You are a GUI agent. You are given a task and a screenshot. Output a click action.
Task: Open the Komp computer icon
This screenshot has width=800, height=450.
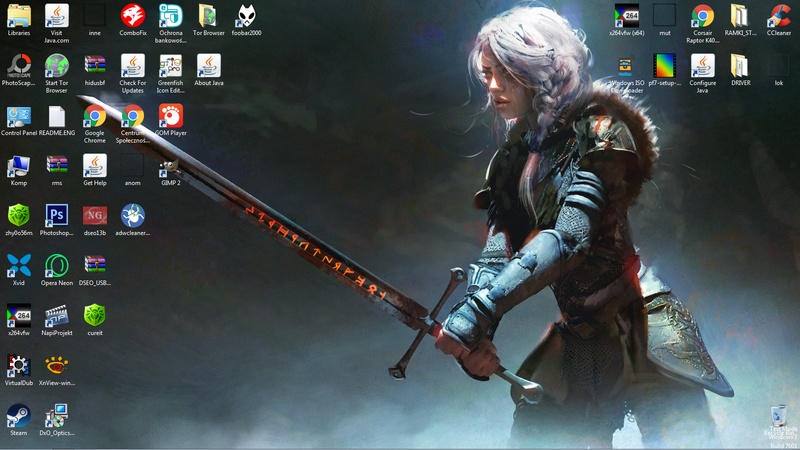tap(19, 166)
